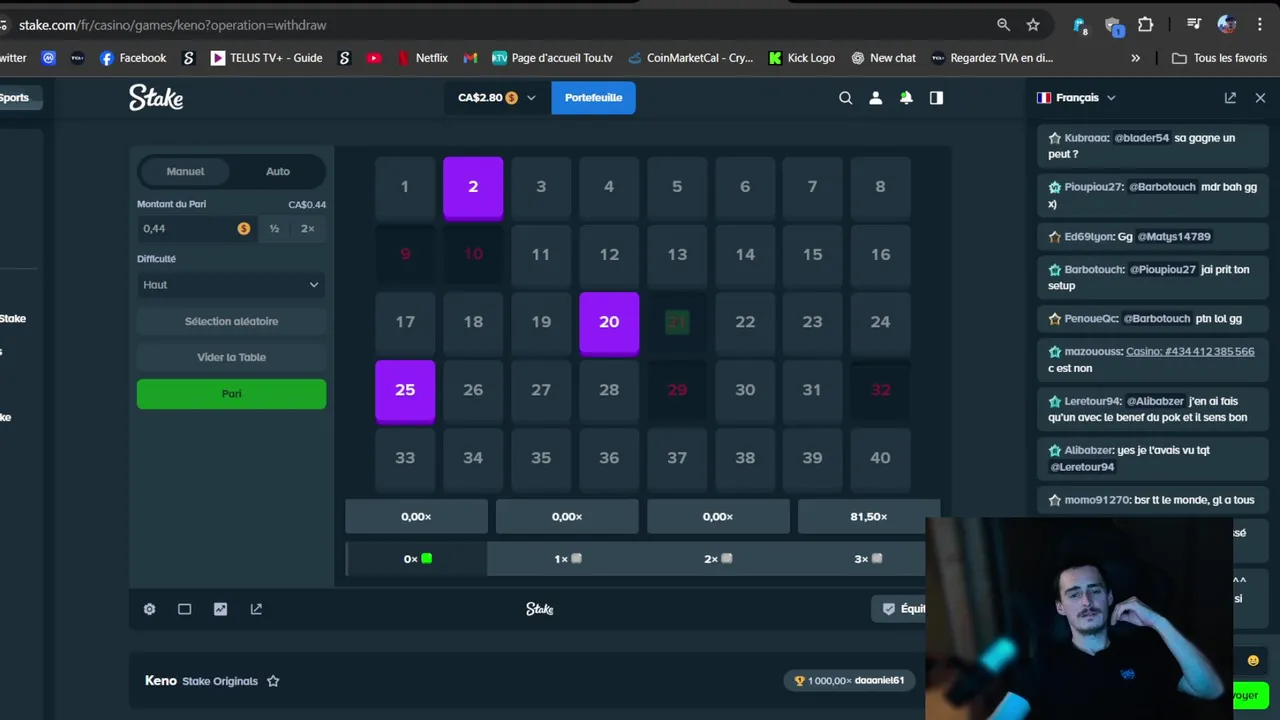Viewport: 1280px width, 720px height.
Task: Double the bet with 2× button
Action: coord(308,228)
